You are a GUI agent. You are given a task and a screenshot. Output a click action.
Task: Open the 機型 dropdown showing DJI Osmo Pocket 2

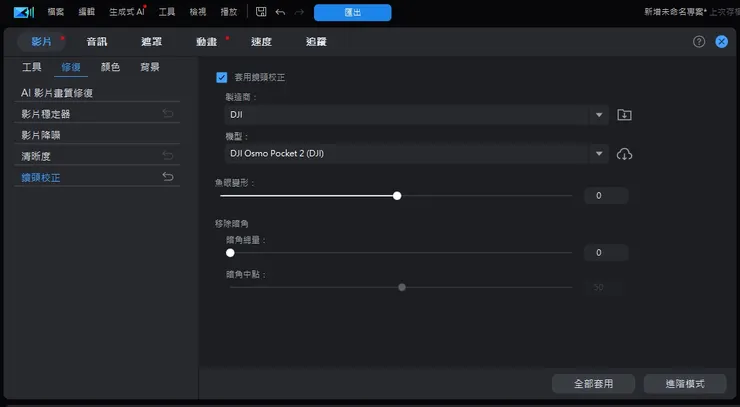pos(417,153)
